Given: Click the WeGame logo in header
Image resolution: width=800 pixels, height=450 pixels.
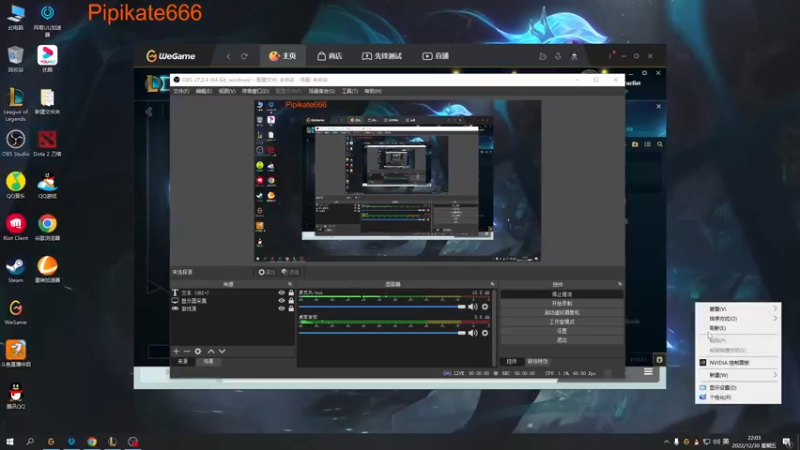Looking at the screenshot, I should tap(171, 56).
